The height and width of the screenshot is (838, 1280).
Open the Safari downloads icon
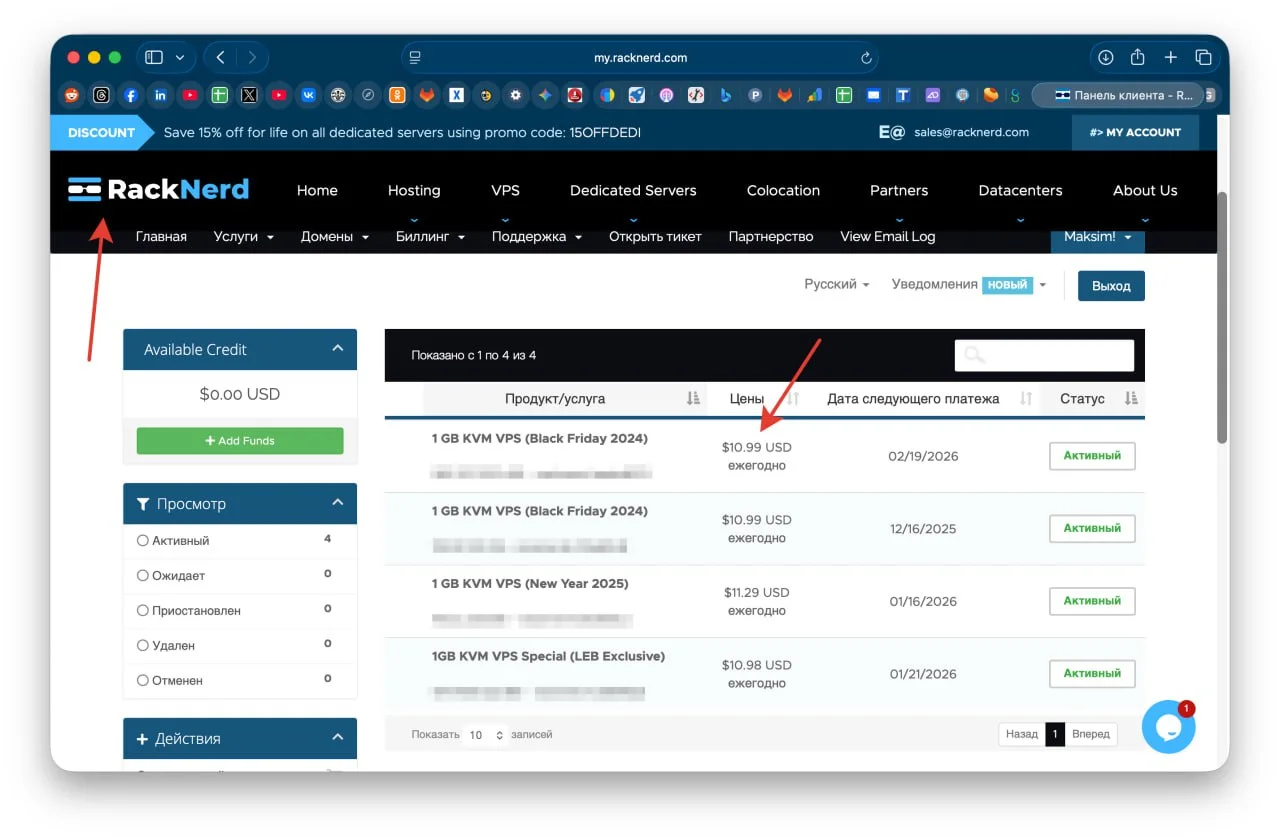(1105, 58)
